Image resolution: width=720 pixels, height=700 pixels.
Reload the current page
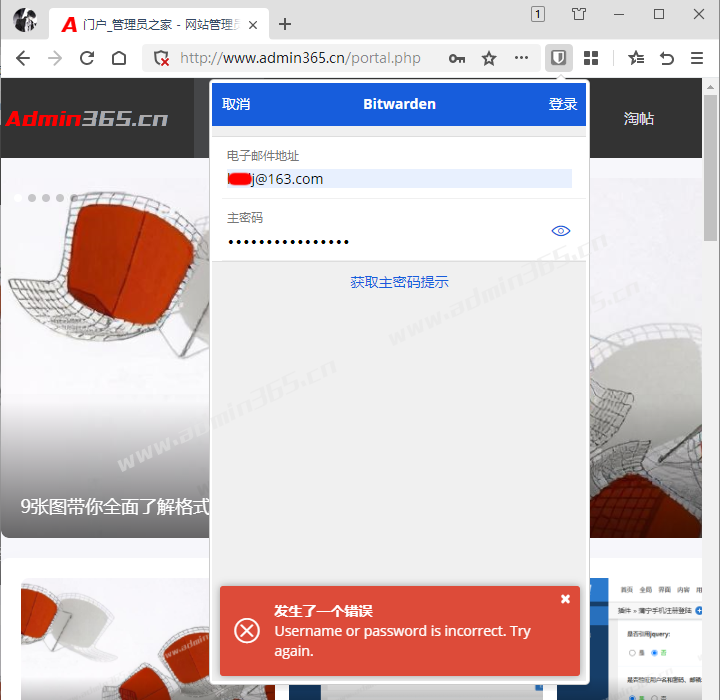click(x=87, y=58)
